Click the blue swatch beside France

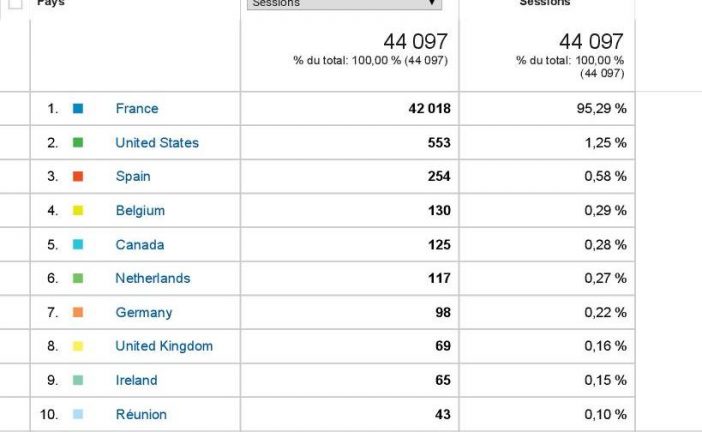click(78, 109)
